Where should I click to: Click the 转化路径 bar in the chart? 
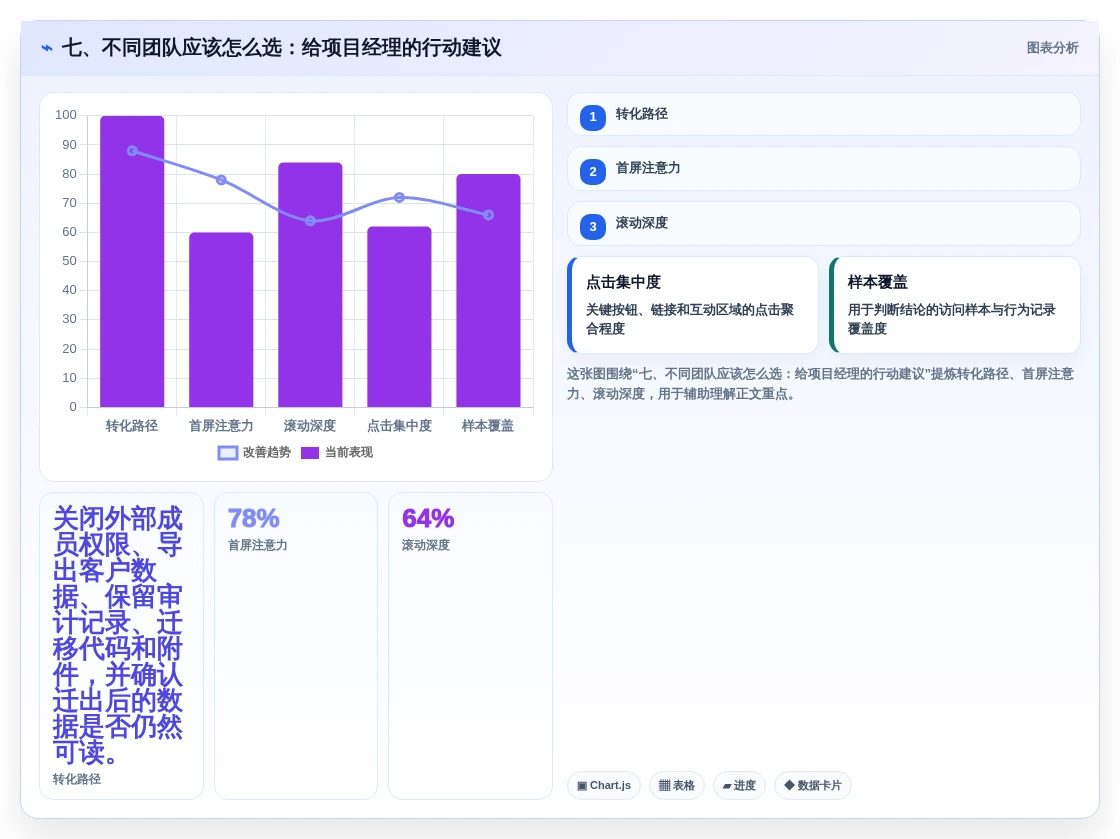[x=132, y=261]
